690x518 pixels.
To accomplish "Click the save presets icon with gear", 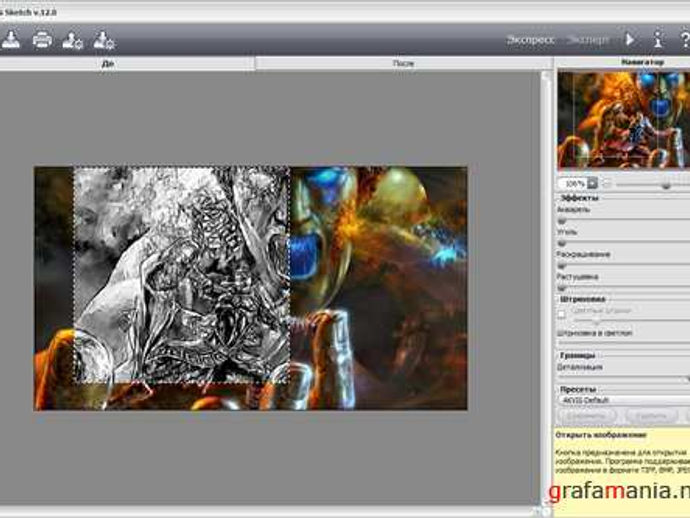I will click(x=104, y=40).
